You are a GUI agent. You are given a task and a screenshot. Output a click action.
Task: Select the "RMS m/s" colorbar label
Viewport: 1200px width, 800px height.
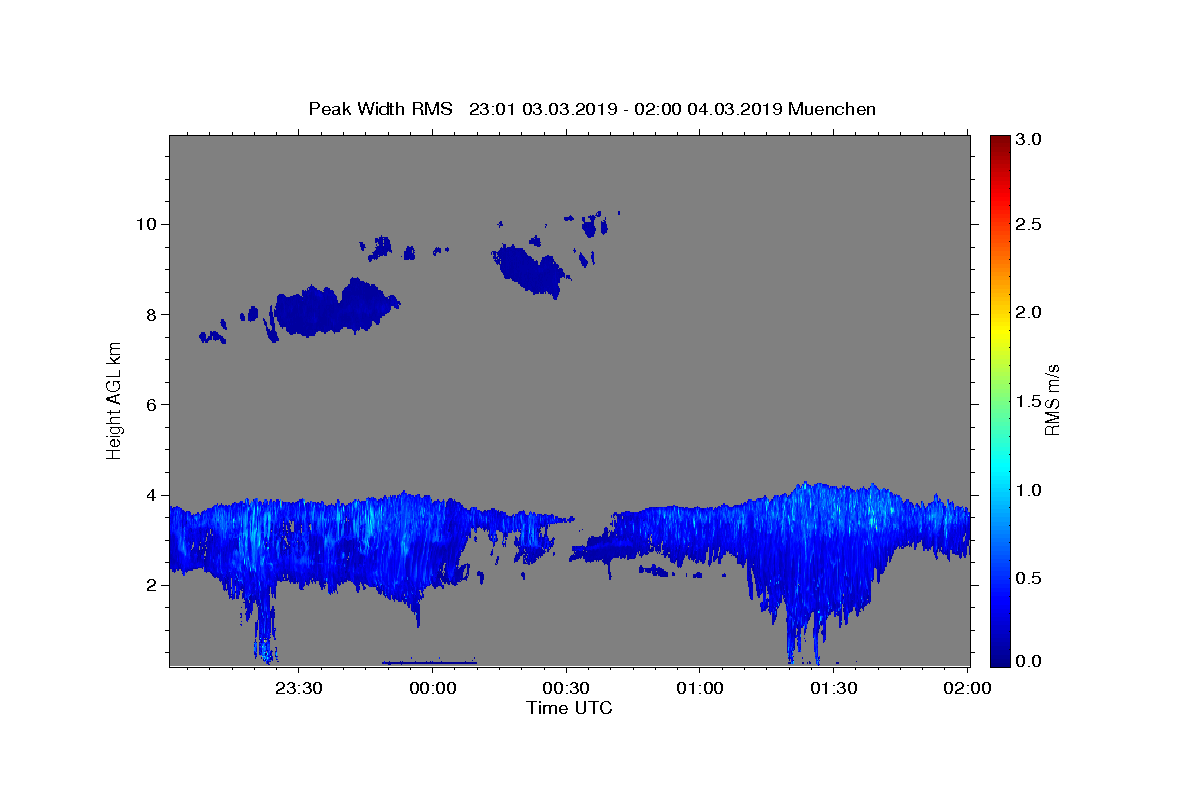pos(1052,400)
